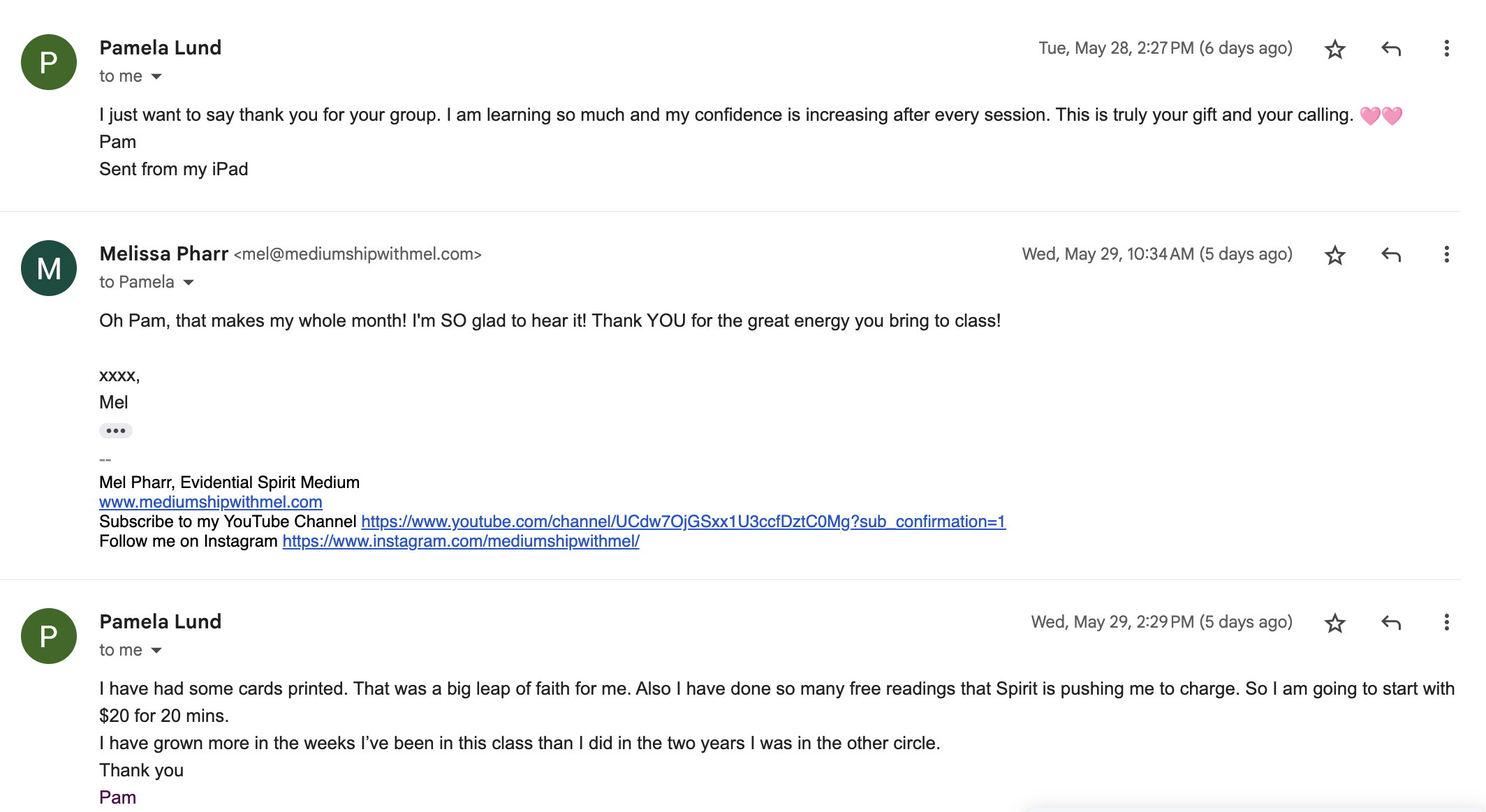The height and width of the screenshot is (812, 1486).
Task: Open the Instagram mediumshipwithmel link
Action: point(460,541)
